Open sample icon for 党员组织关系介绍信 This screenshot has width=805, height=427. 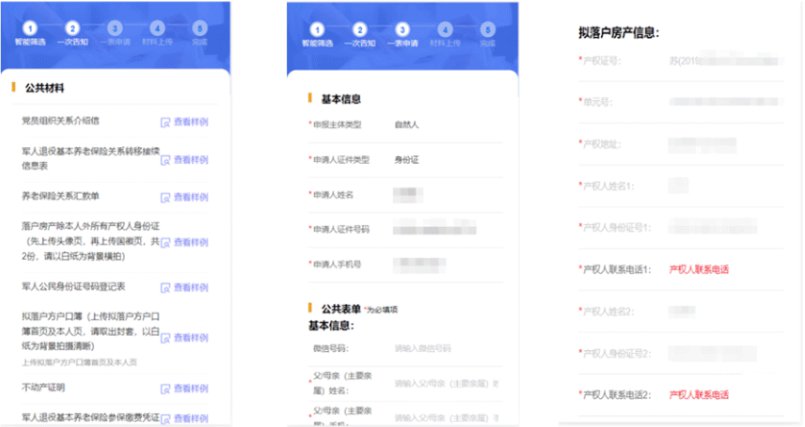[165, 122]
